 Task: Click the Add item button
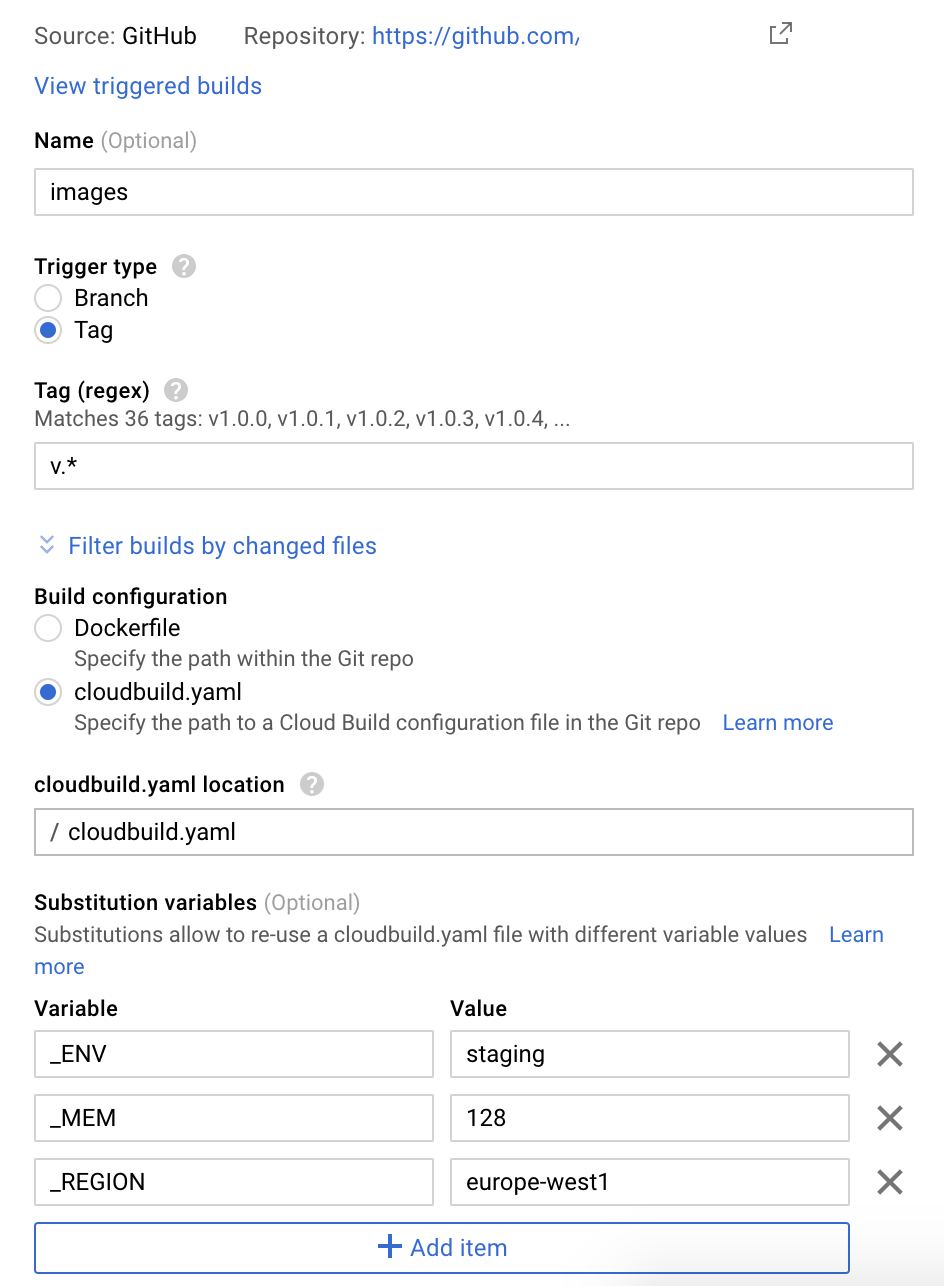(x=442, y=1247)
